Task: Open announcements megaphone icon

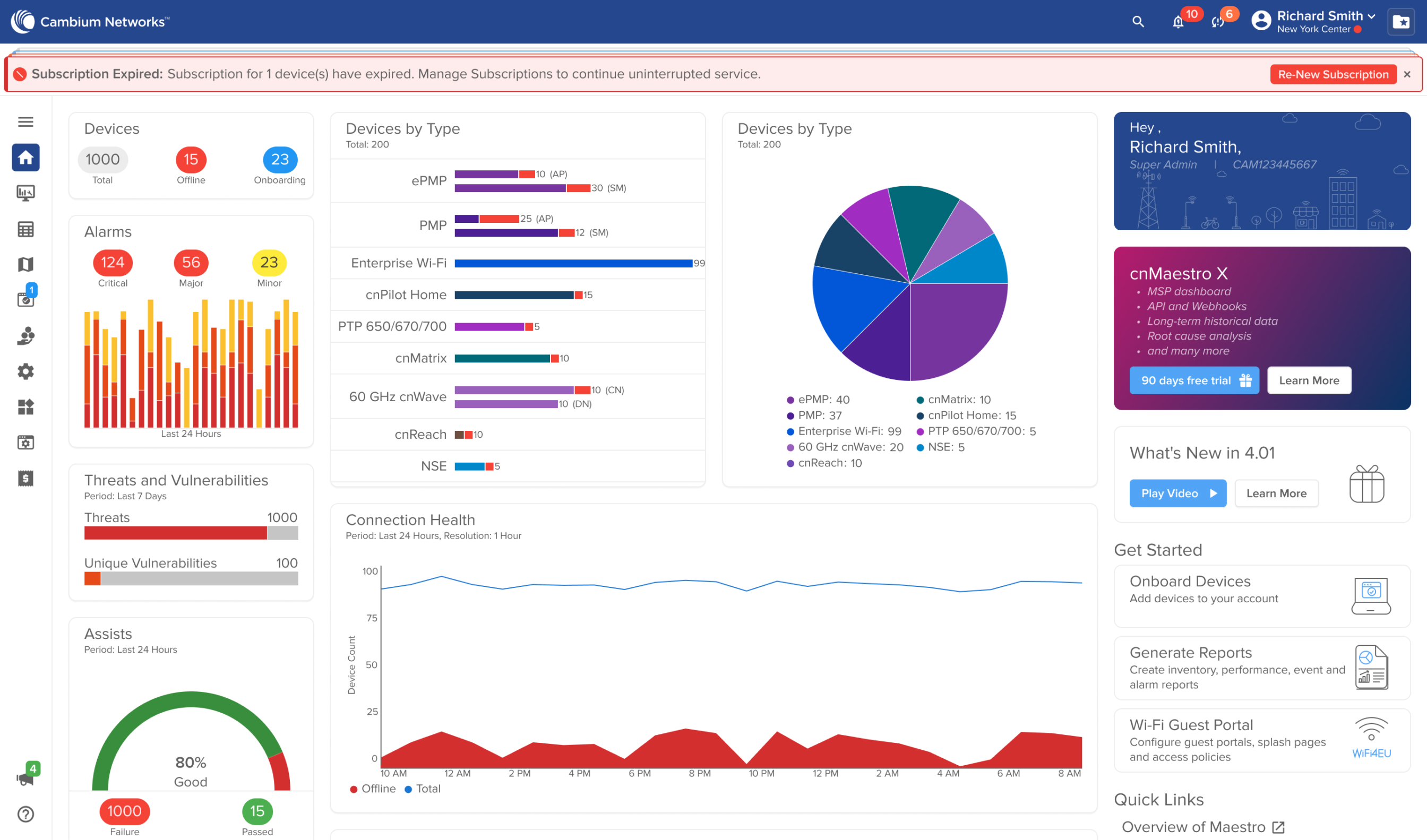Action: pos(25,778)
